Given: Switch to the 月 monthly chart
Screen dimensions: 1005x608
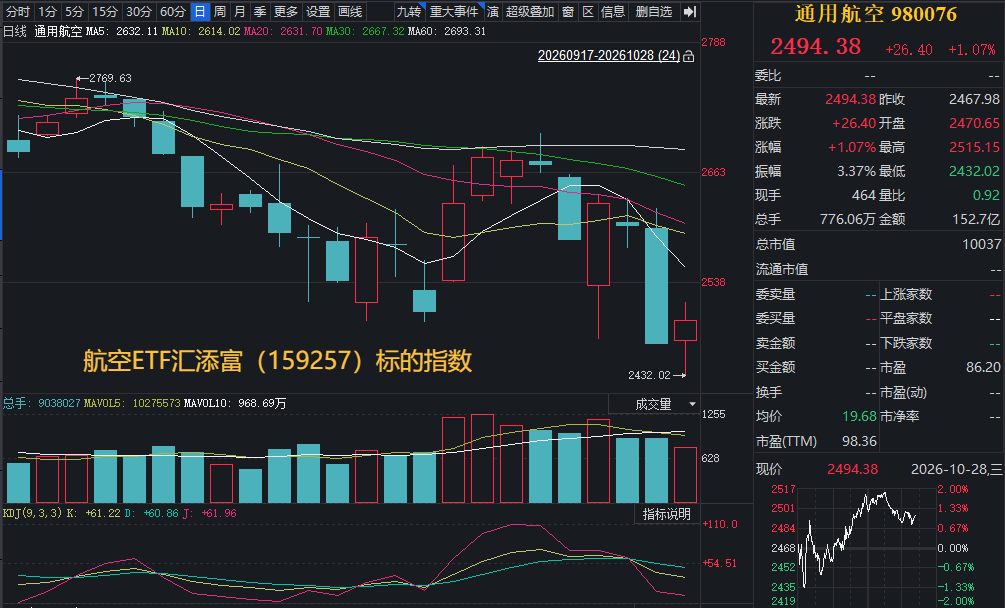Looking at the screenshot, I should click(x=240, y=12).
